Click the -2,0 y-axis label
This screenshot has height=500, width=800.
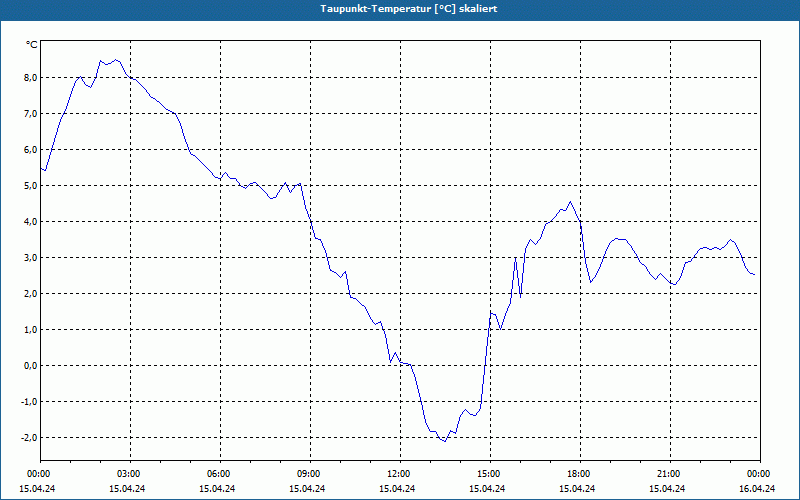(30, 437)
